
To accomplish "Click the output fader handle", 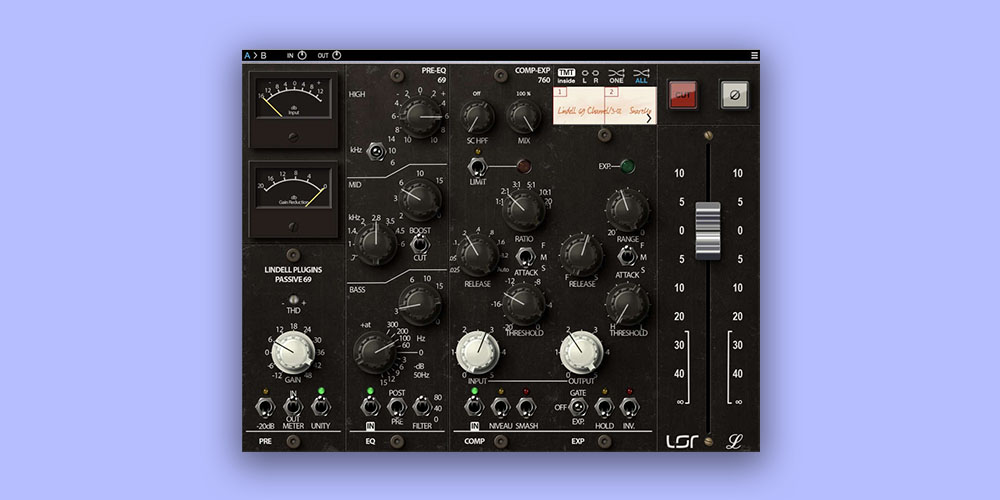I will click(x=707, y=231).
